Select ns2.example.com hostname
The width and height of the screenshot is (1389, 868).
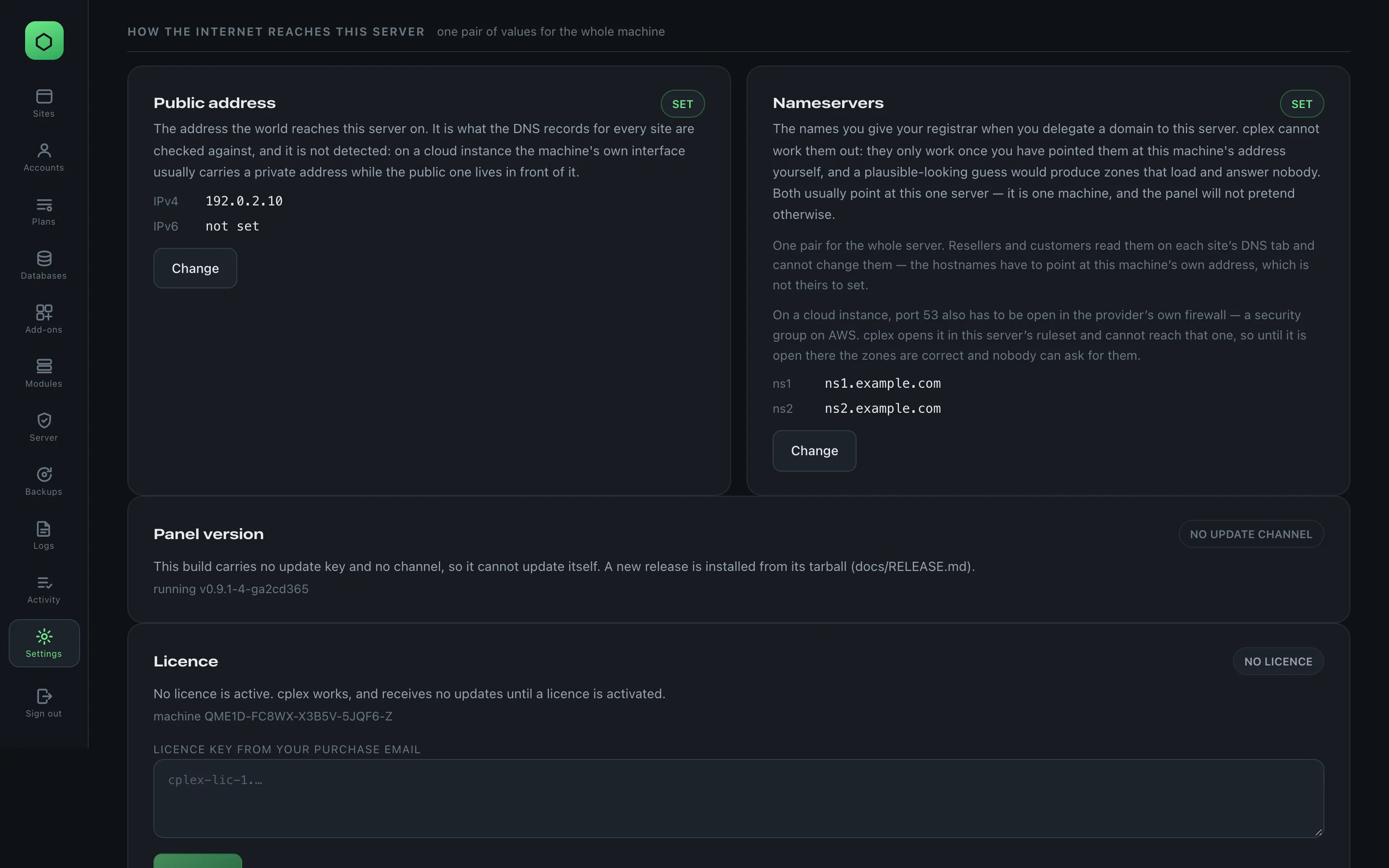[x=882, y=409]
